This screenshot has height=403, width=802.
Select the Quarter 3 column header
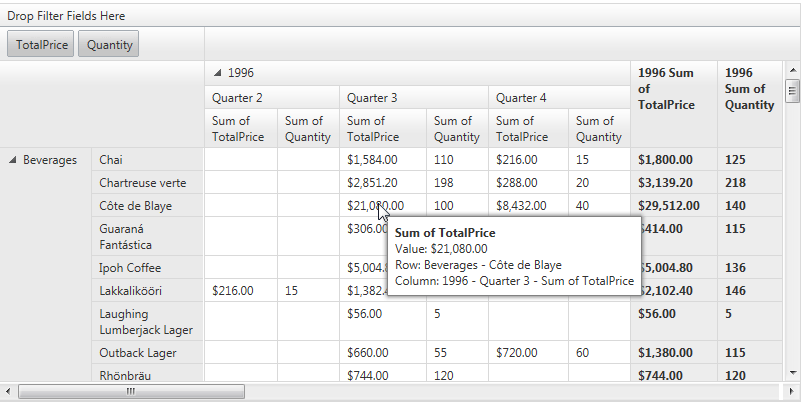point(372,98)
